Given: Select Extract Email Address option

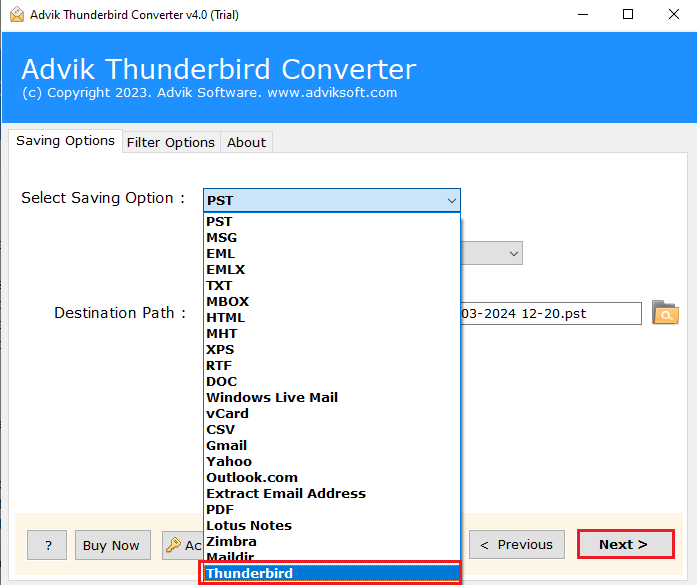Looking at the screenshot, I should (332, 493).
